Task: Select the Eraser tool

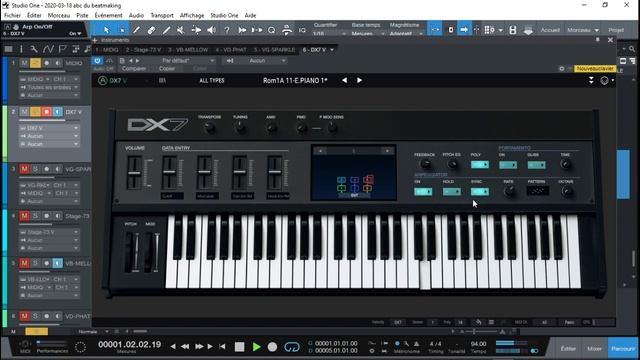Action: click(151, 30)
